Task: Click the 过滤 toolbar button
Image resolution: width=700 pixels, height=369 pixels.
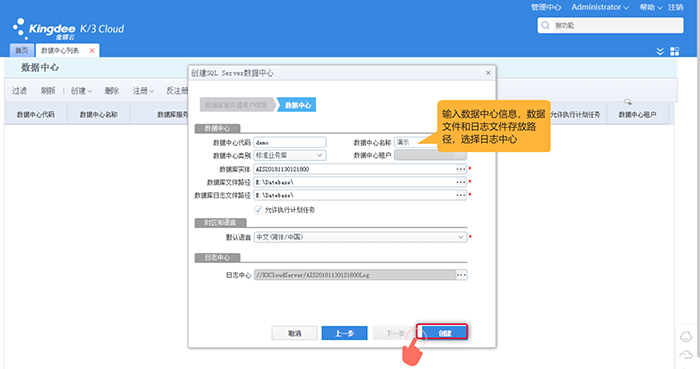Action: coord(19,91)
